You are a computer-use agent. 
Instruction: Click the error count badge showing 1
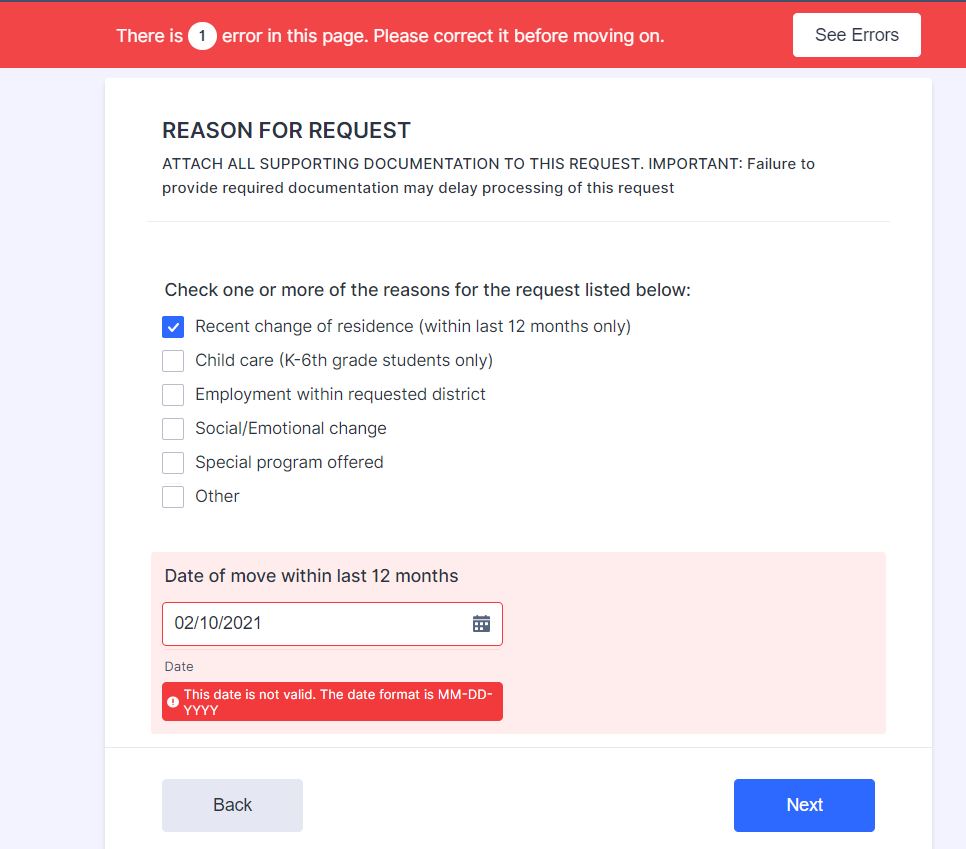tap(202, 36)
